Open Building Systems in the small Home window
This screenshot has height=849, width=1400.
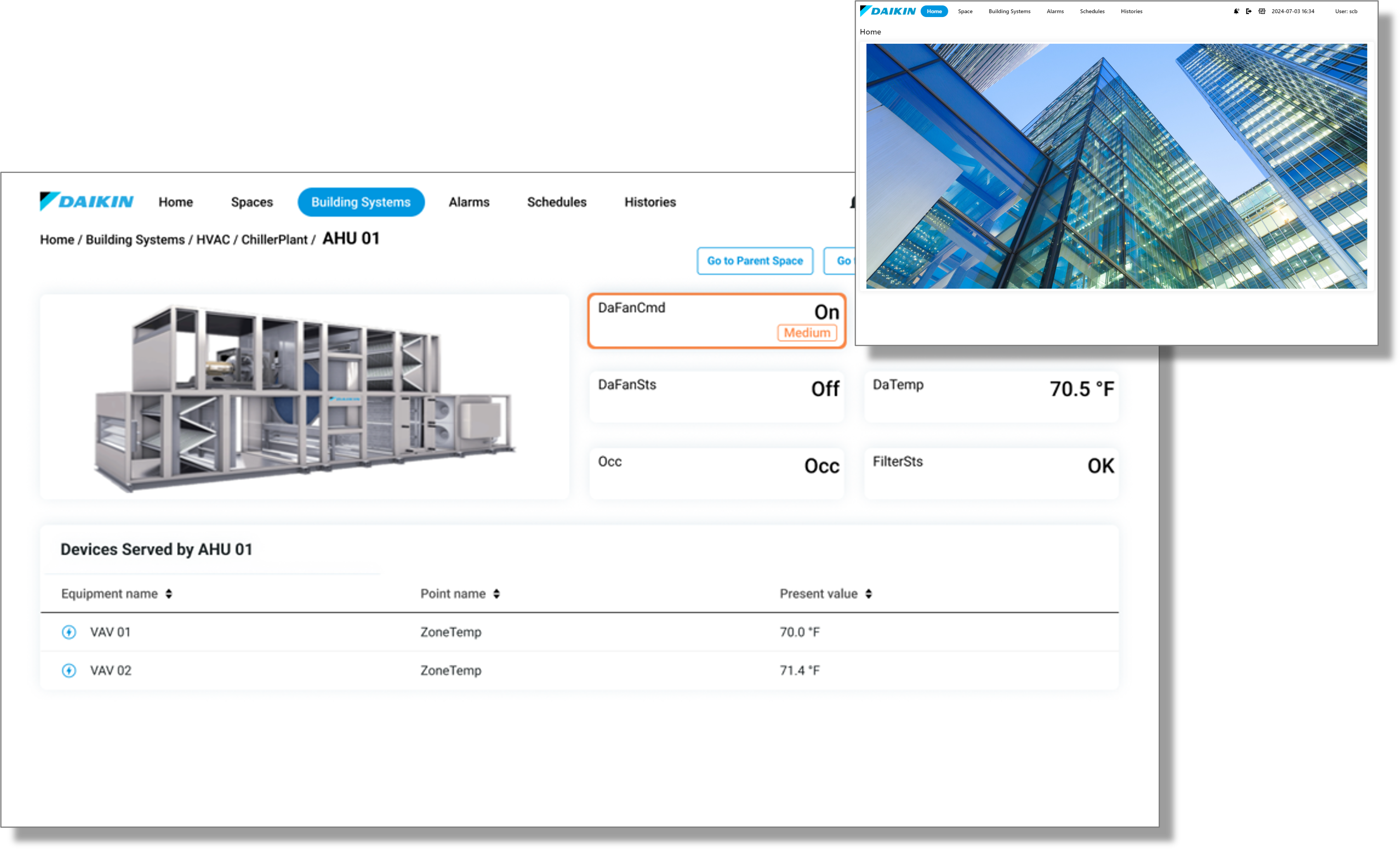[x=1009, y=11]
